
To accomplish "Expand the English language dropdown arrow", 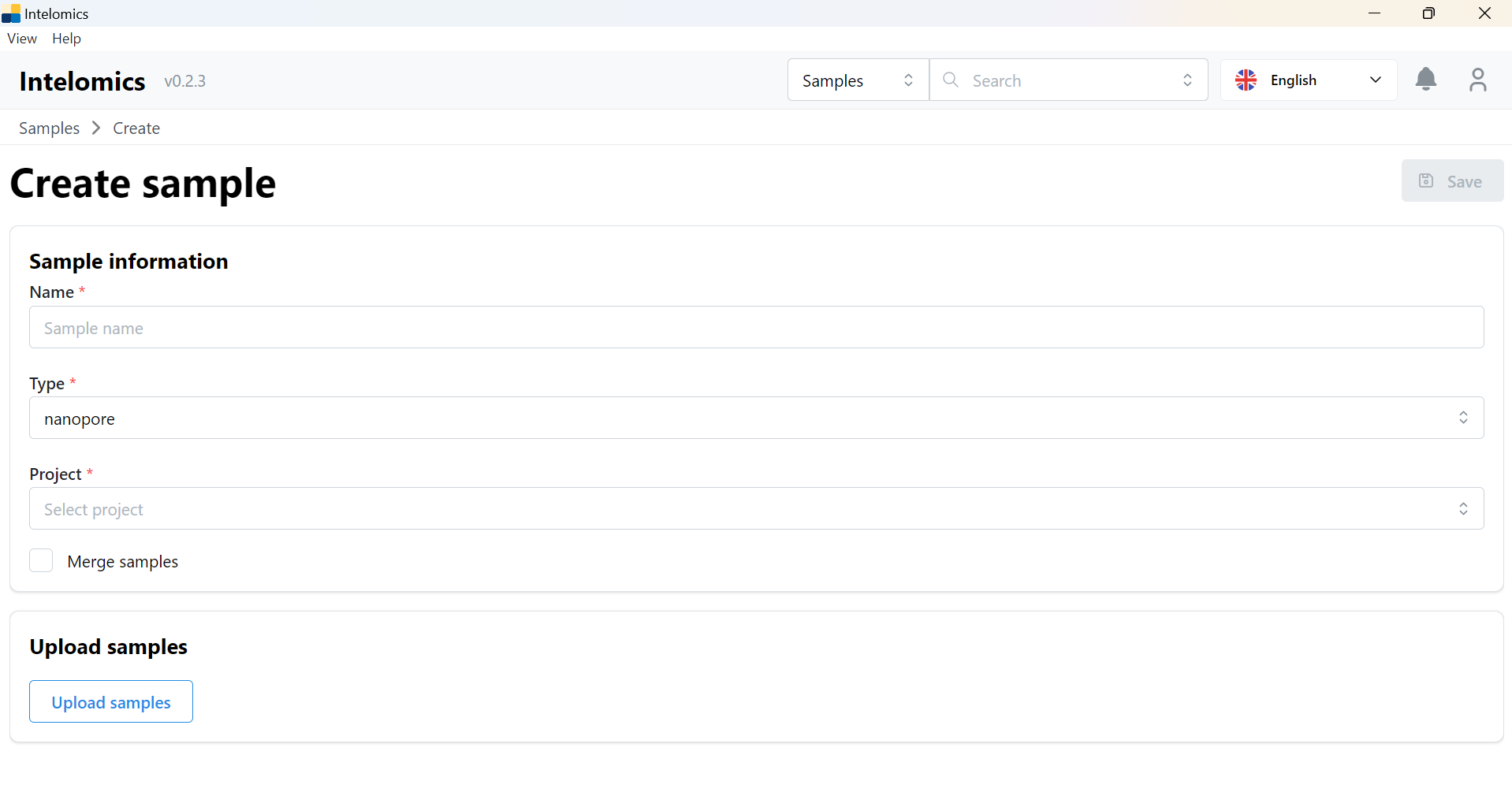I will pos(1376,80).
